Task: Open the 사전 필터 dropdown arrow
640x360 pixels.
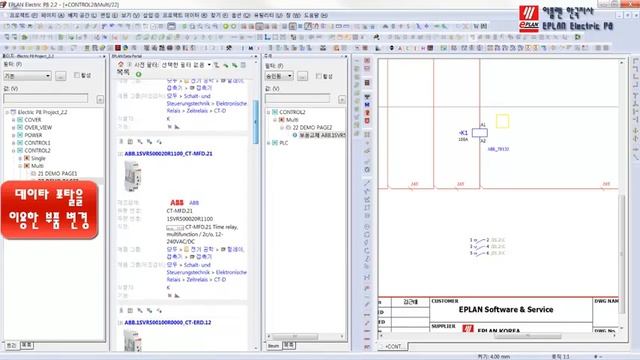Action: [209, 65]
